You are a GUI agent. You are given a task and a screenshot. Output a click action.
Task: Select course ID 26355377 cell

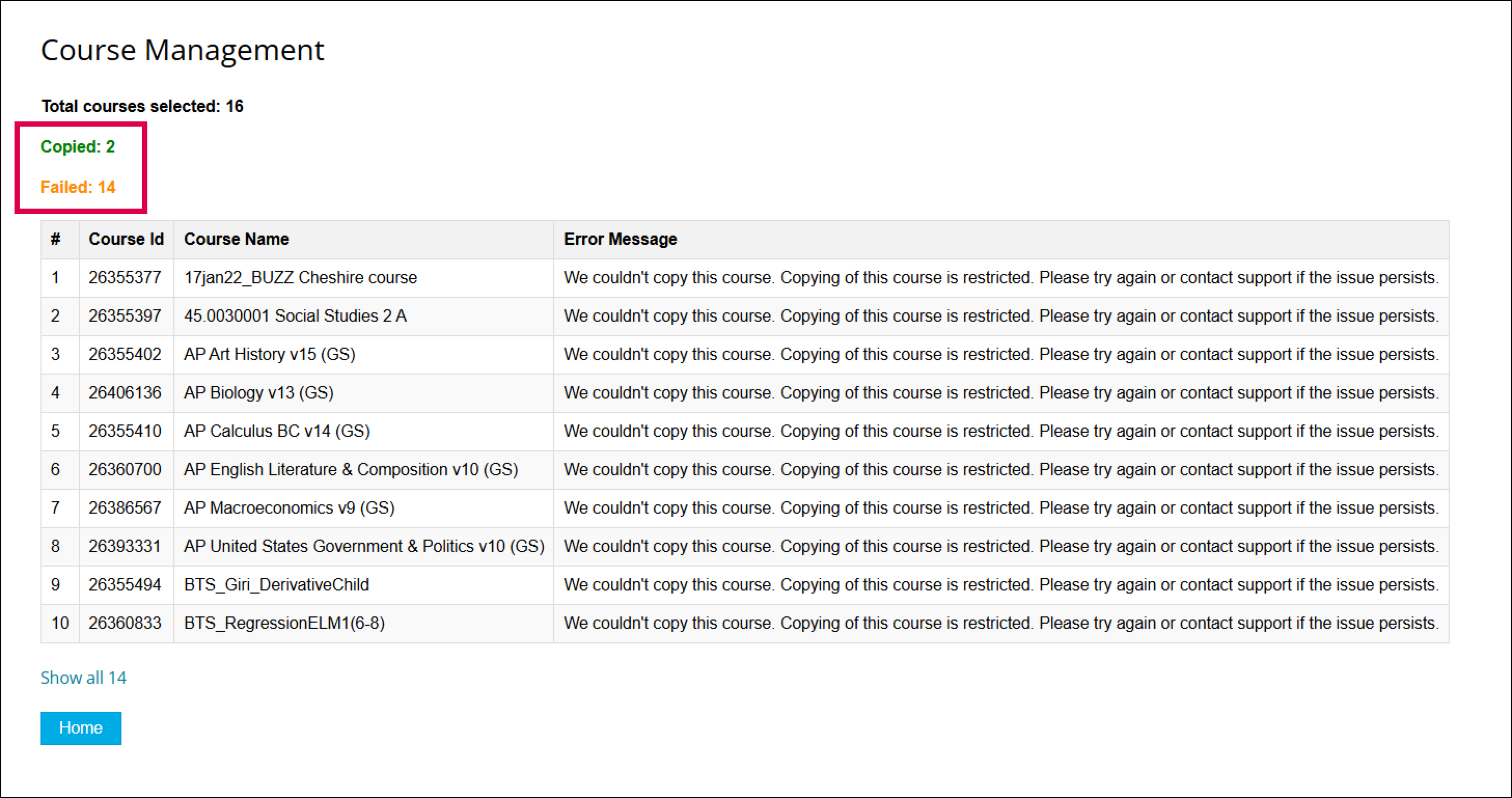click(125, 278)
